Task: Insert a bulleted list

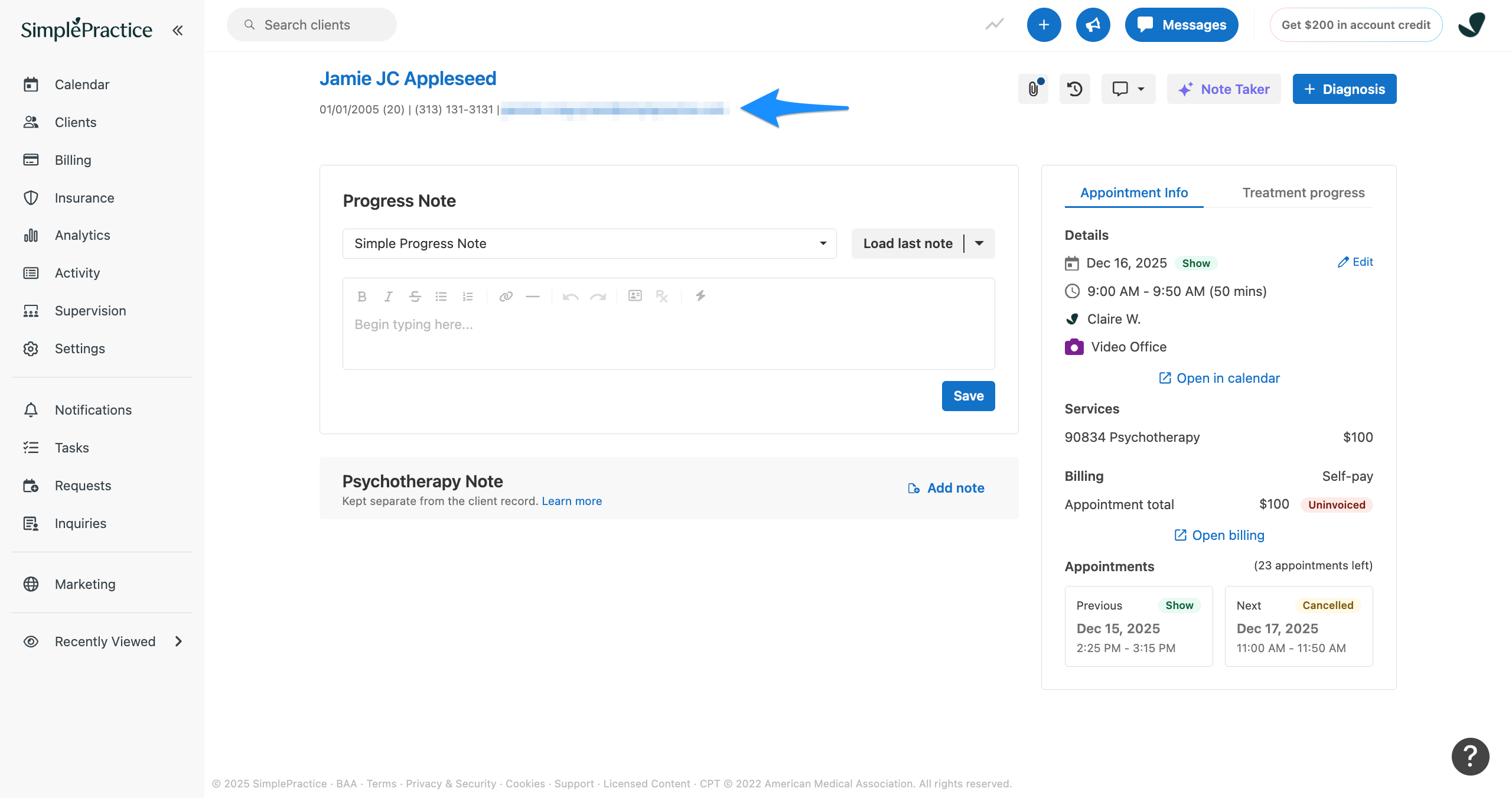Action: (441, 297)
